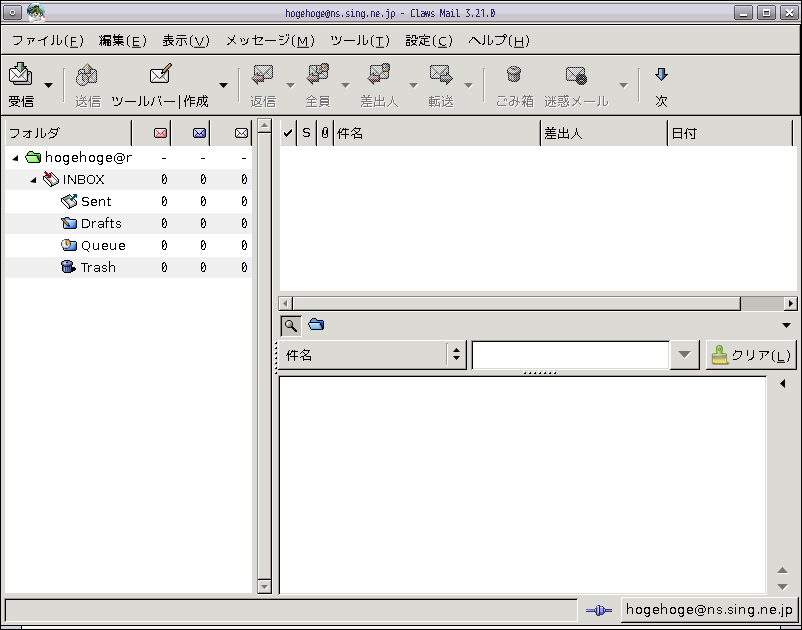Go to next message with 次 arrow
Image resolution: width=802 pixels, height=630 pixels.
click(661, 75)
